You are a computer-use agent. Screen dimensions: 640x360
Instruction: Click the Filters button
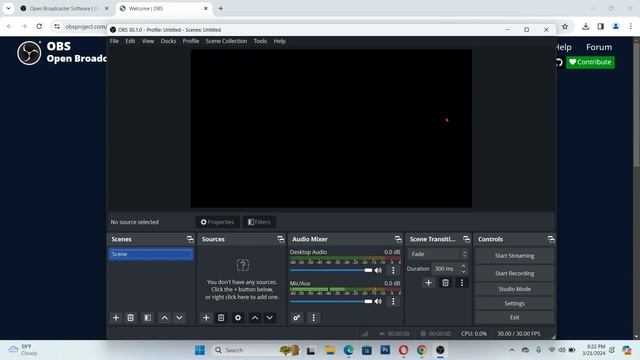point(259,222)
